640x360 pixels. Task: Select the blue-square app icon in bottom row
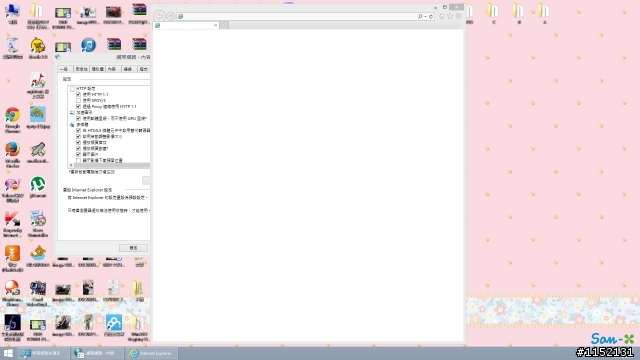(113, 325)
